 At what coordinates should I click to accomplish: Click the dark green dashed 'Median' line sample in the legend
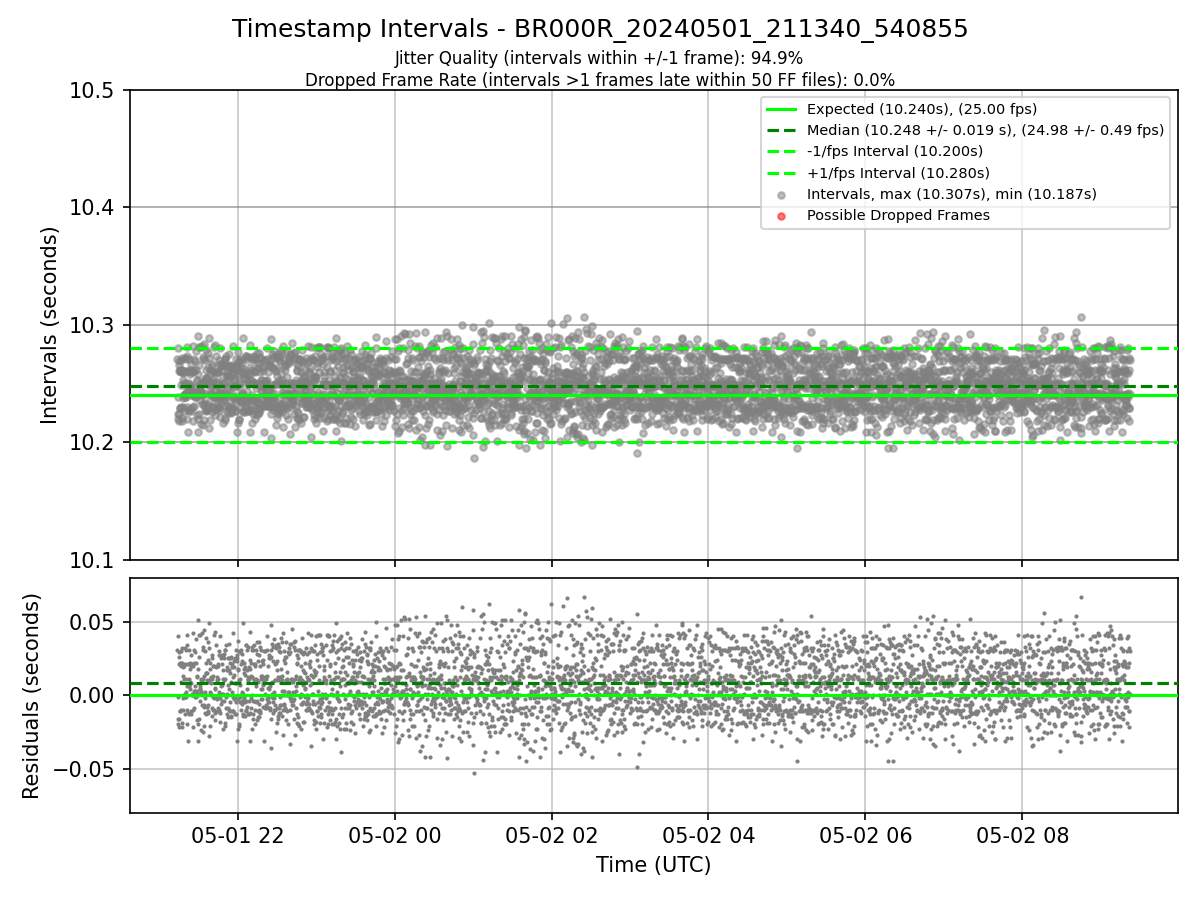pos(782,130)
